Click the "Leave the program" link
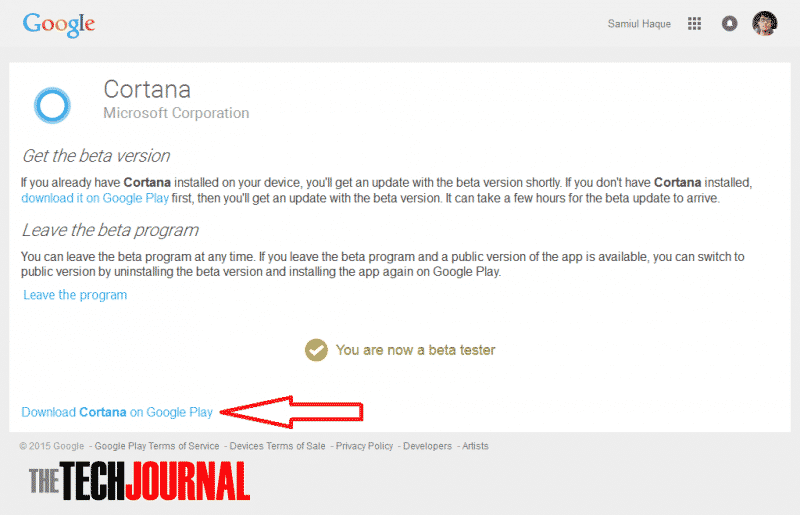Screen dimensions: 800x515 [75, 295]
